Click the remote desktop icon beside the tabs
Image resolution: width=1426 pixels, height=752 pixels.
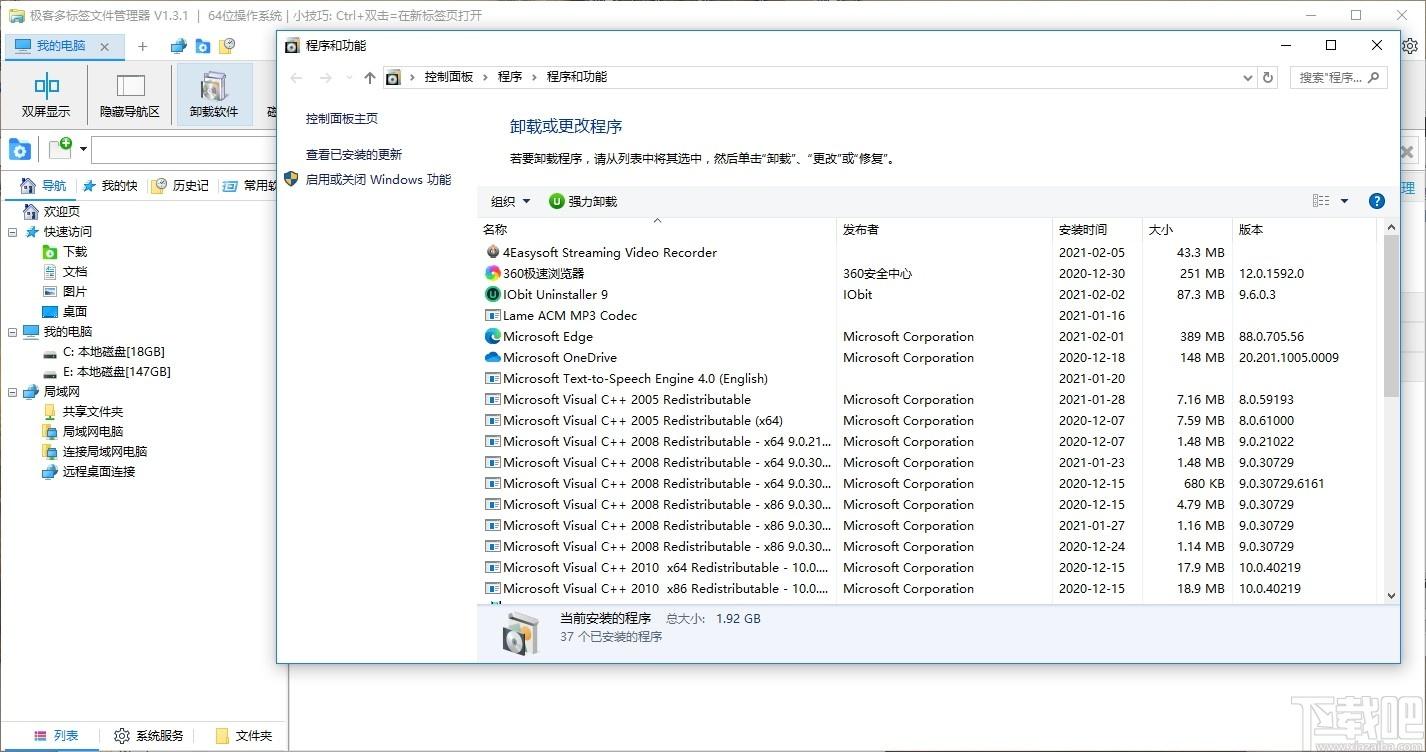[179, 46]
